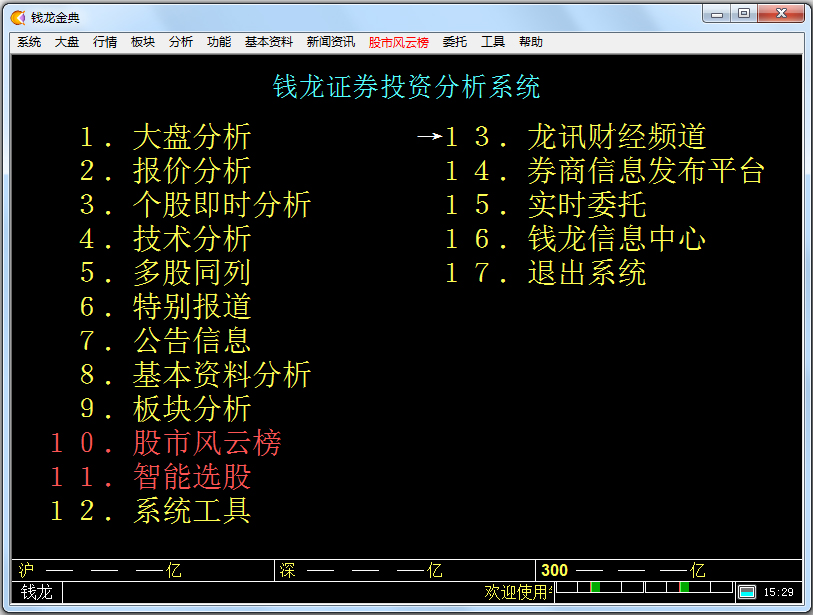This screenshot has width=813, height=615.
Task: Open the 委托 menu
Action: pyautogui.click(x=452, y=41)
